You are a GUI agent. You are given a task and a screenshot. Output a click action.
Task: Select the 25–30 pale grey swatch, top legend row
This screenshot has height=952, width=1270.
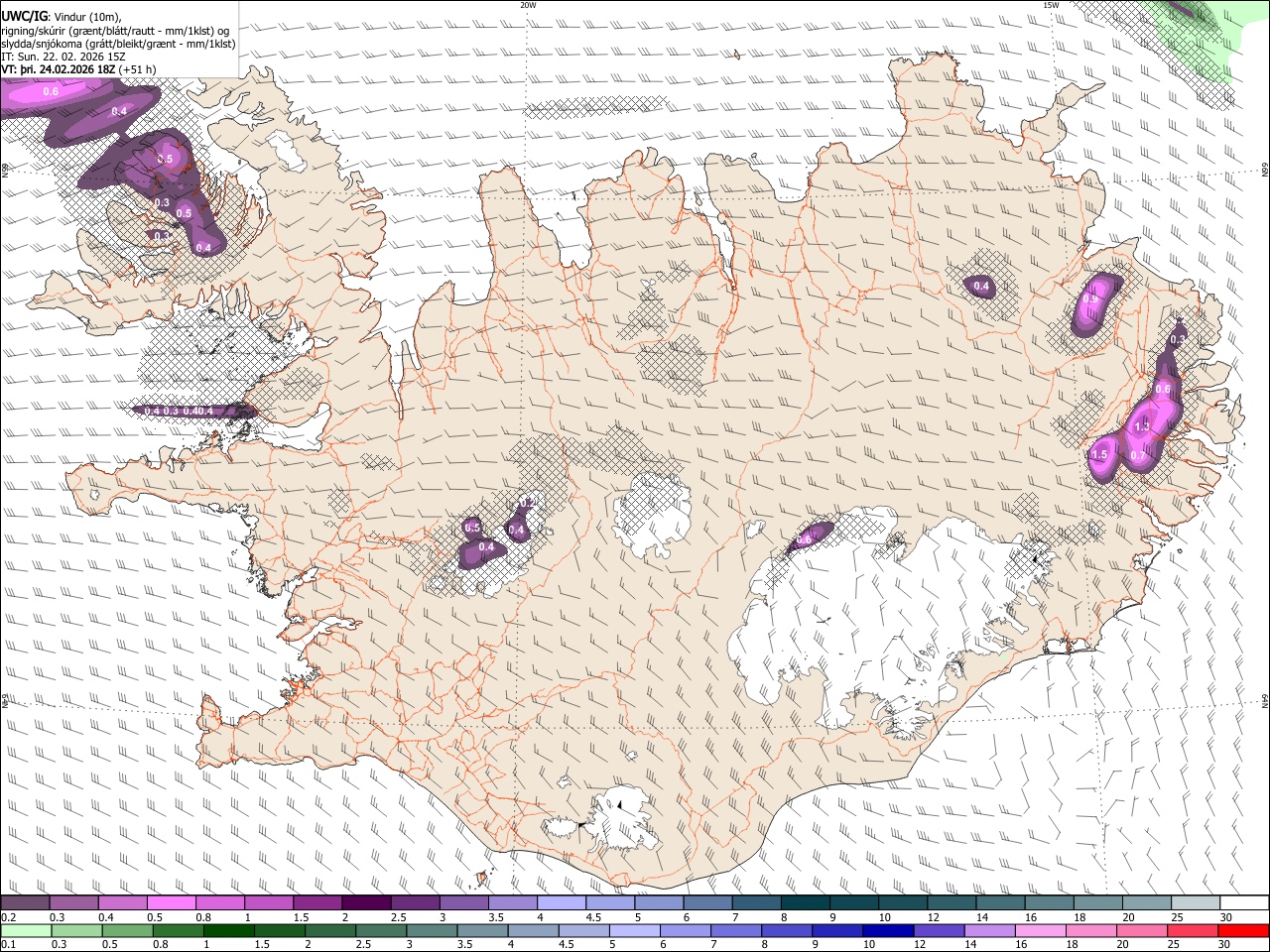1195,903
